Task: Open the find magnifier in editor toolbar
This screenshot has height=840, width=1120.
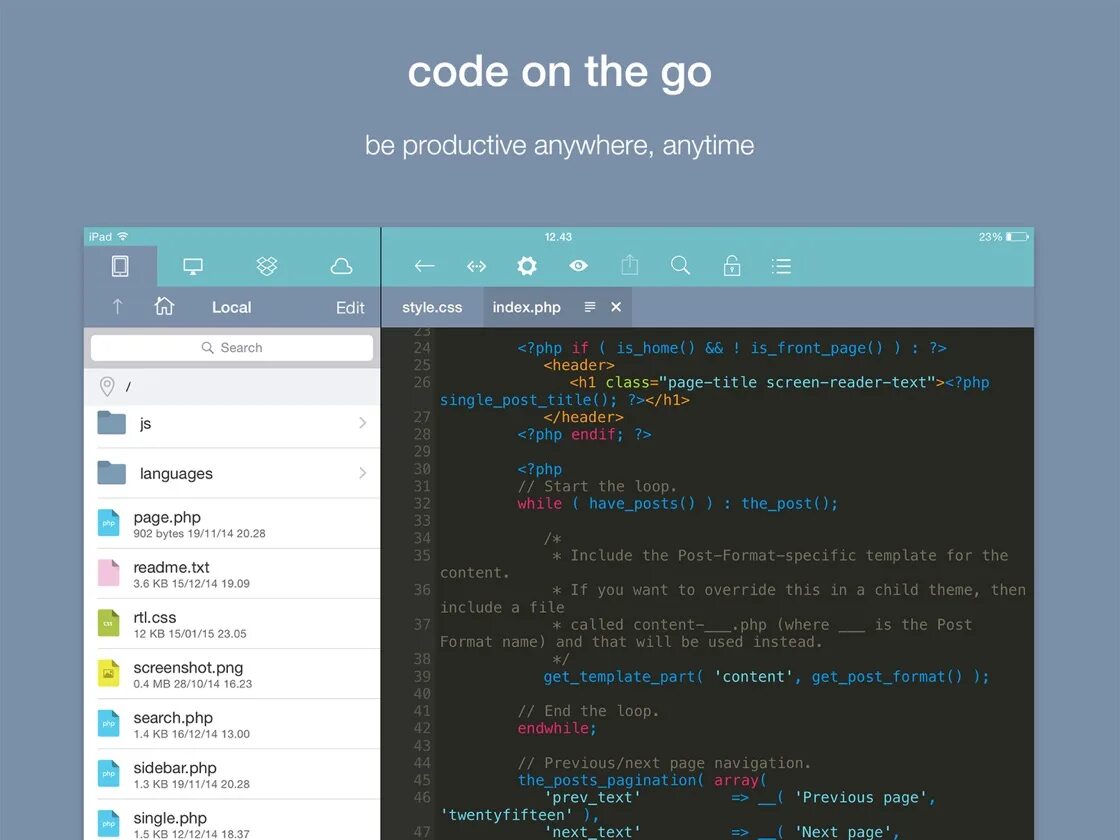Action: click(681, 266)
